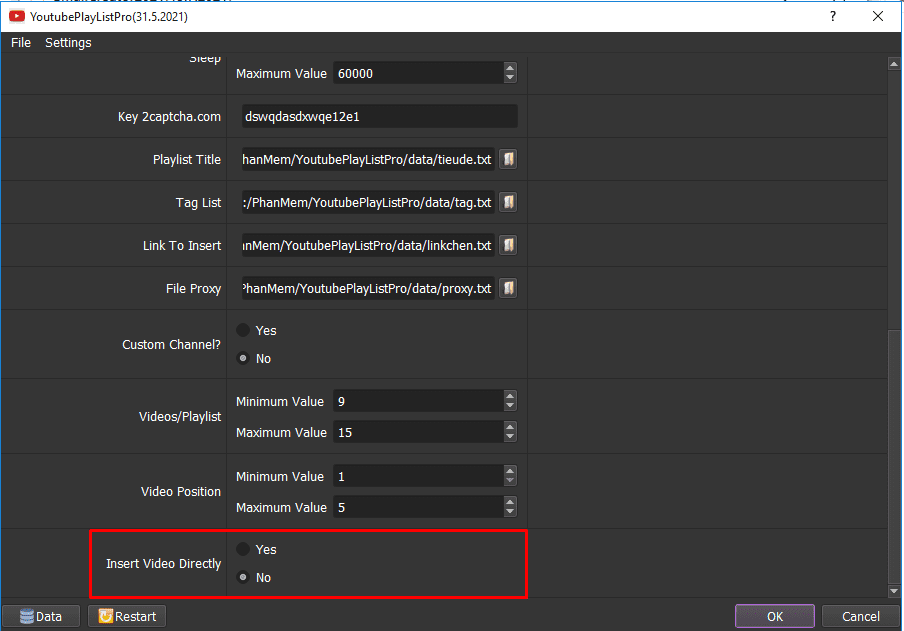
Task: Click the "Videos/Playlist" label
Action: pos(180,416)
